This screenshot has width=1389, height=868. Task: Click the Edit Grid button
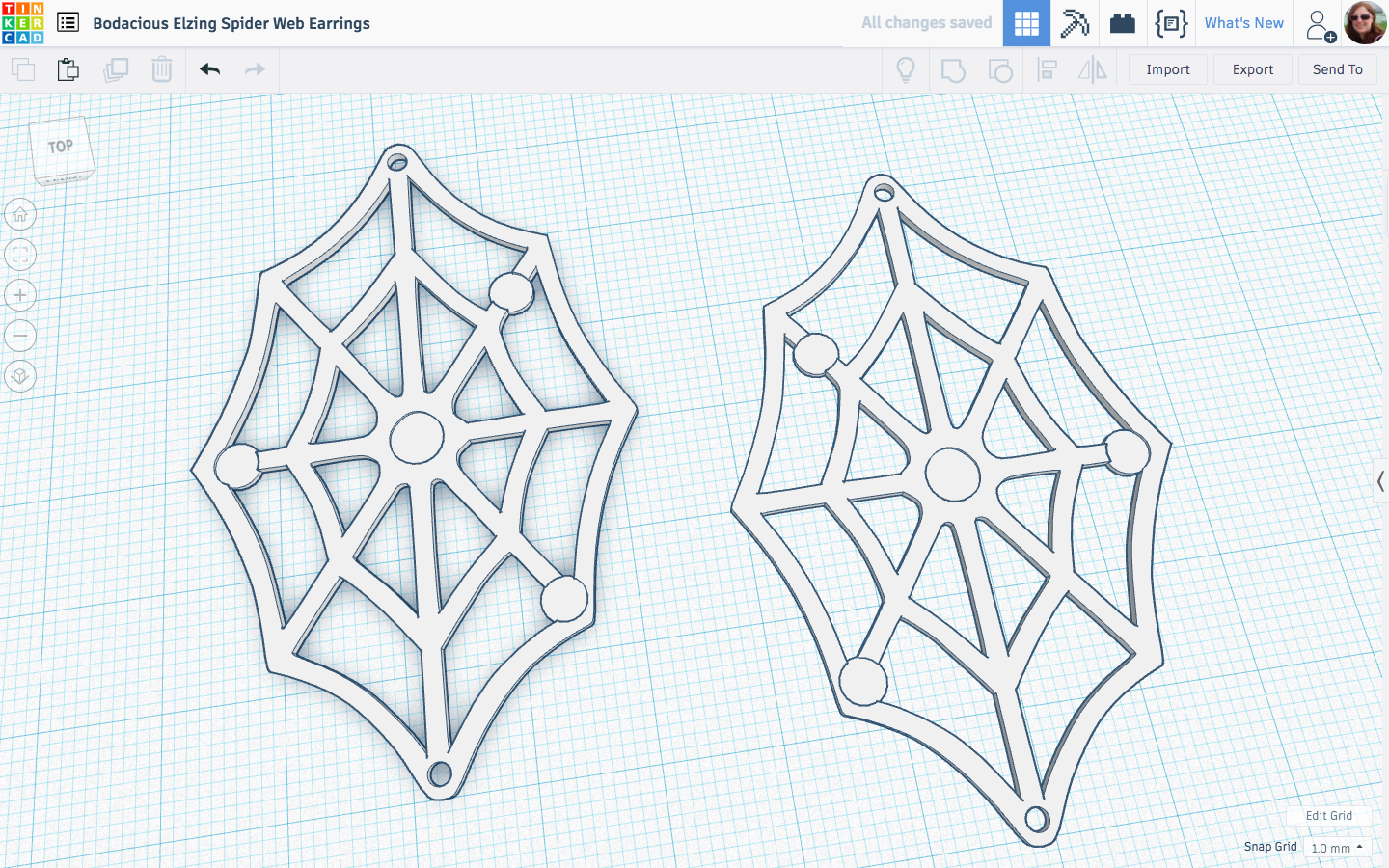tap(1328, 816)
